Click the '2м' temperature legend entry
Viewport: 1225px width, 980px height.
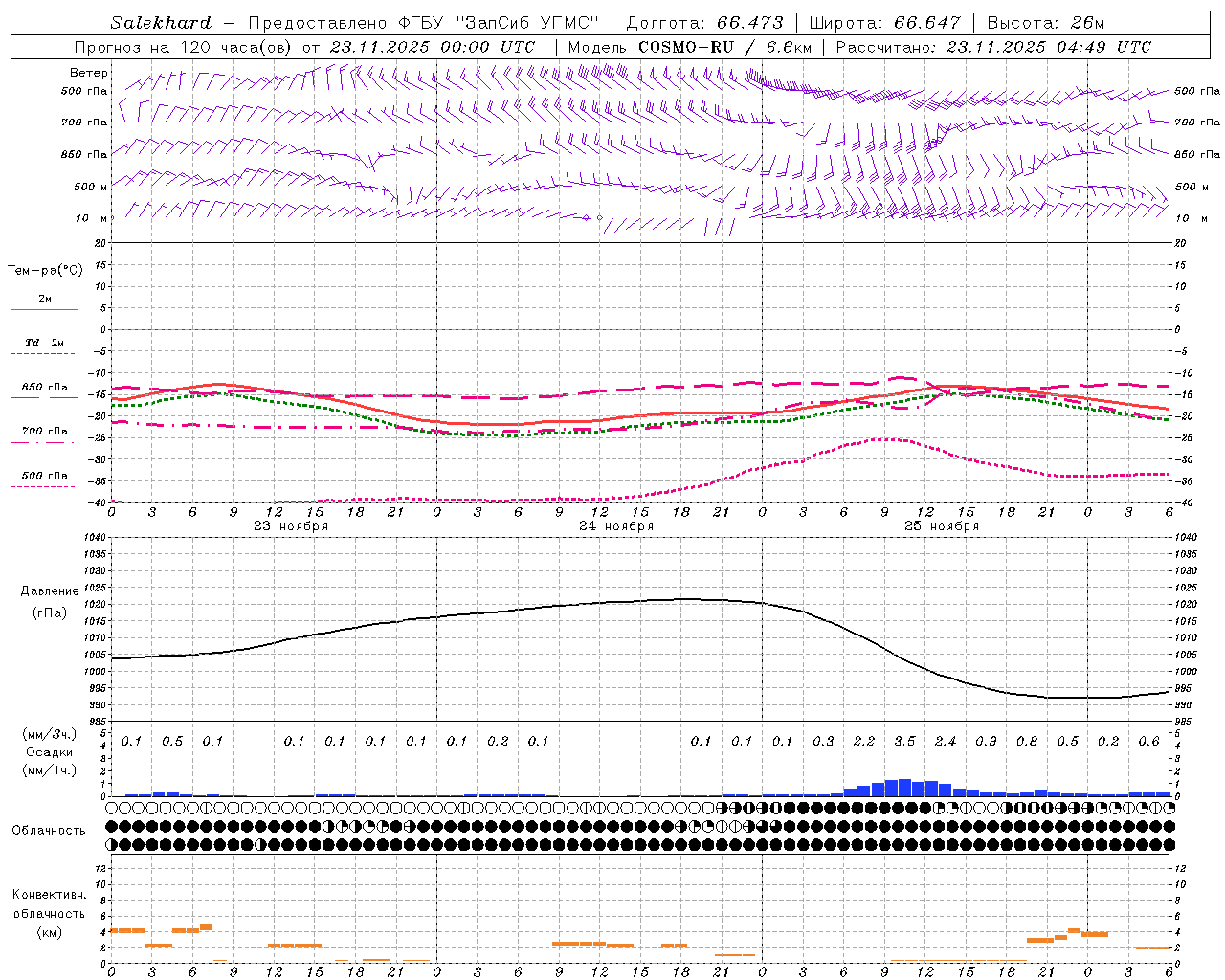pos(44,300)
